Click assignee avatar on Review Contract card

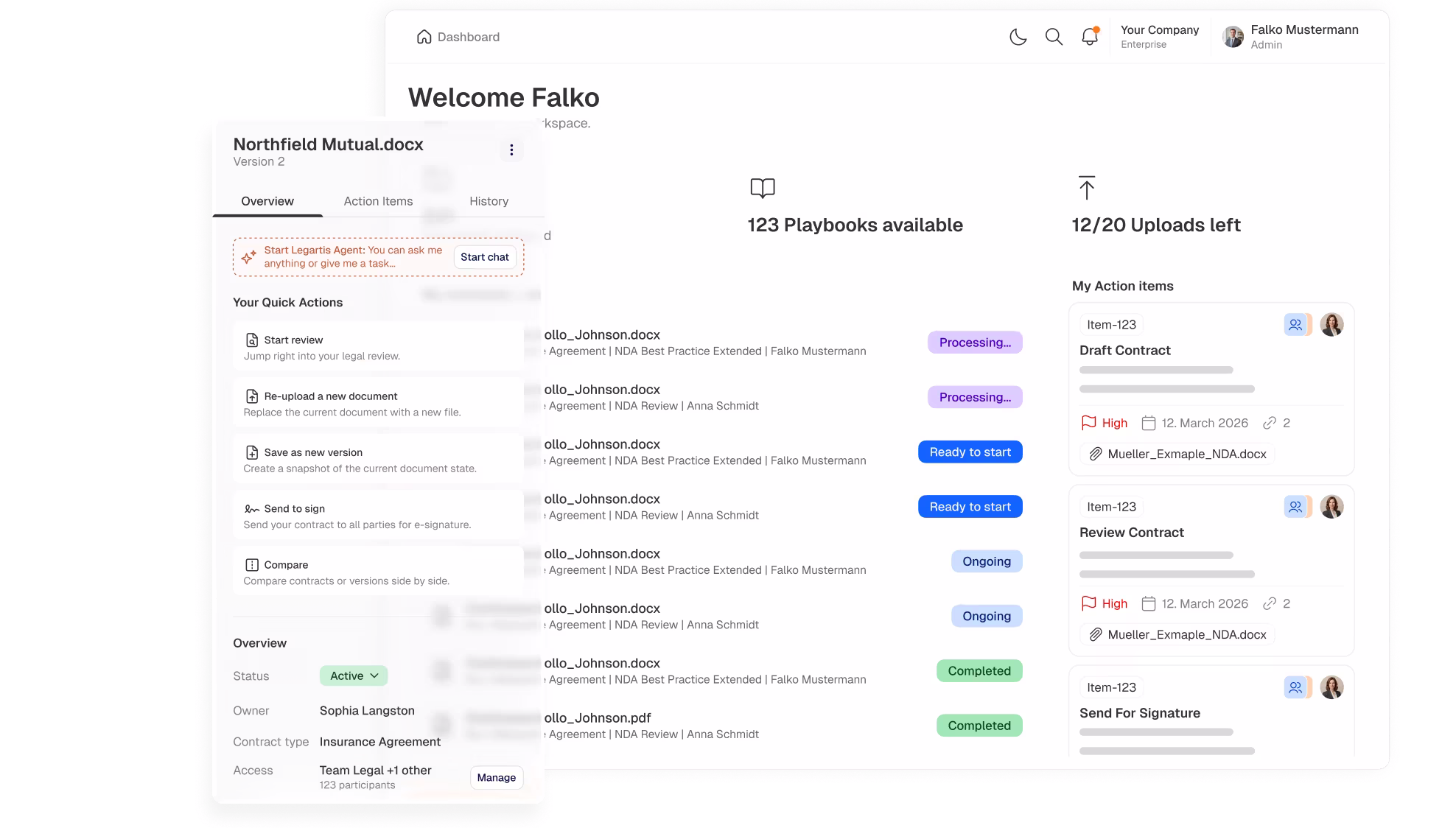pyautogui.click(x=1331, y=507)
